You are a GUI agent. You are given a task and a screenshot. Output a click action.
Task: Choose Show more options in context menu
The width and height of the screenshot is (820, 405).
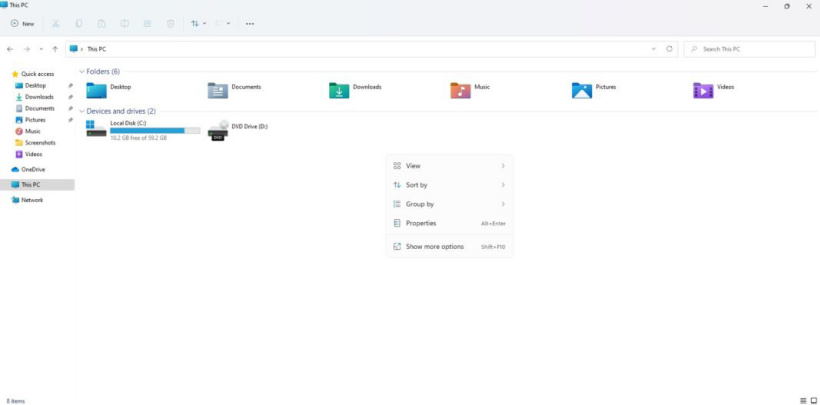(x=449, y=246)
